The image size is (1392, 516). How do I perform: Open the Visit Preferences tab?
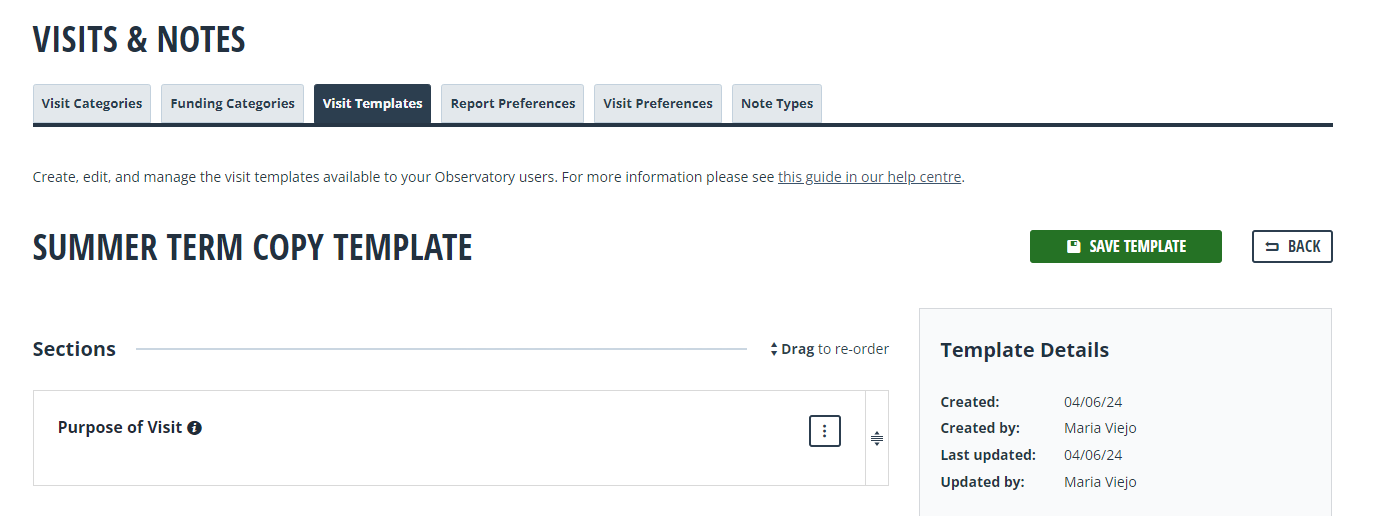click(658, 104)
